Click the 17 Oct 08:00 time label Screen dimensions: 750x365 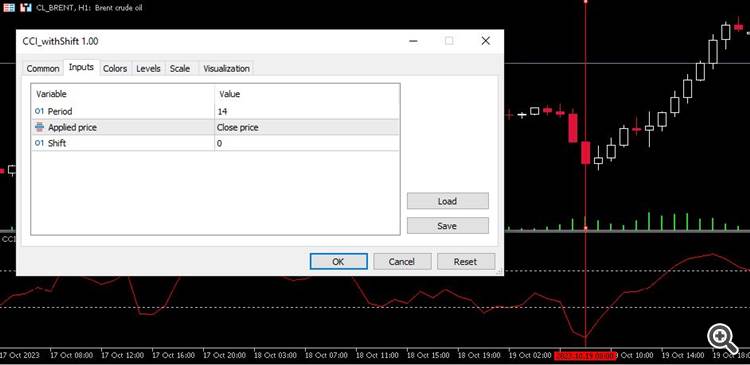[71, 356]
